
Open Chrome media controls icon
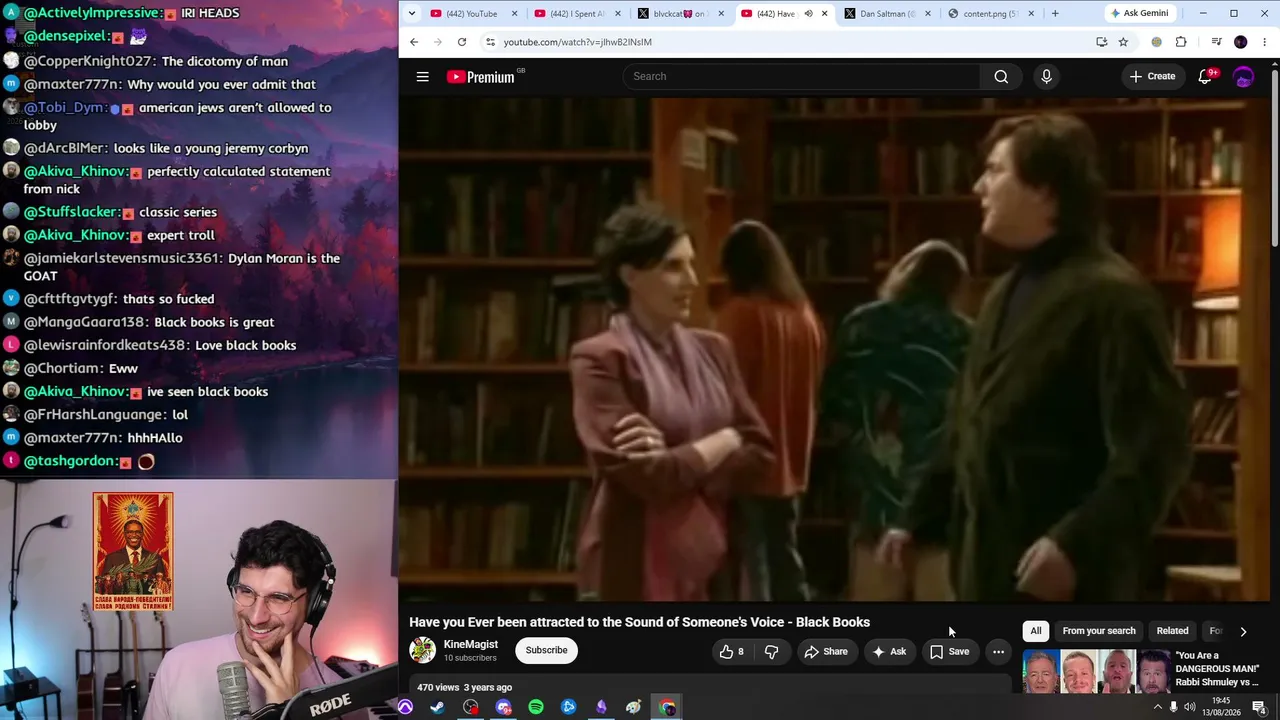pos(1216,42)
